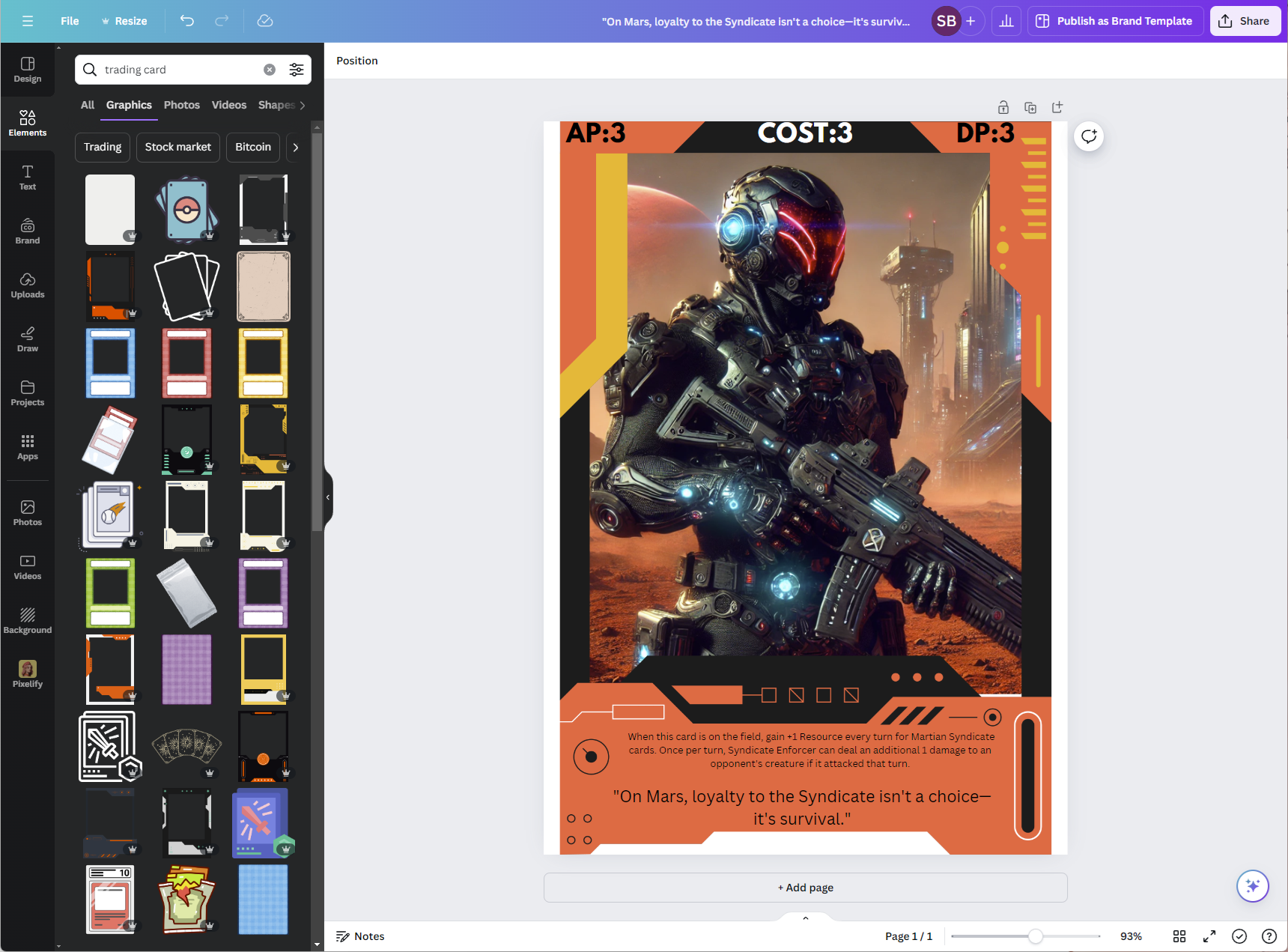Open the Design panel

point(28,70)
